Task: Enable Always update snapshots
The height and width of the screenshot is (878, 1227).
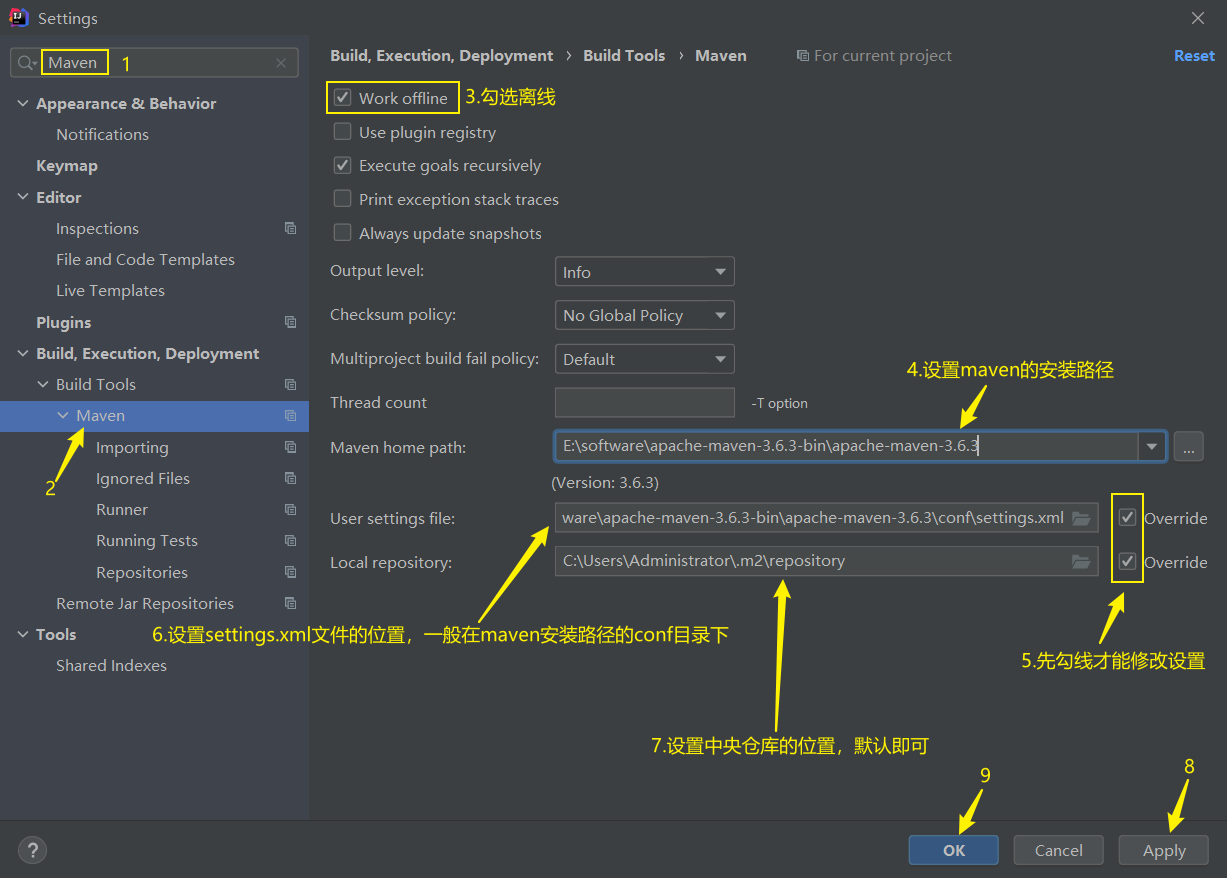Action: tap(341, 233)
